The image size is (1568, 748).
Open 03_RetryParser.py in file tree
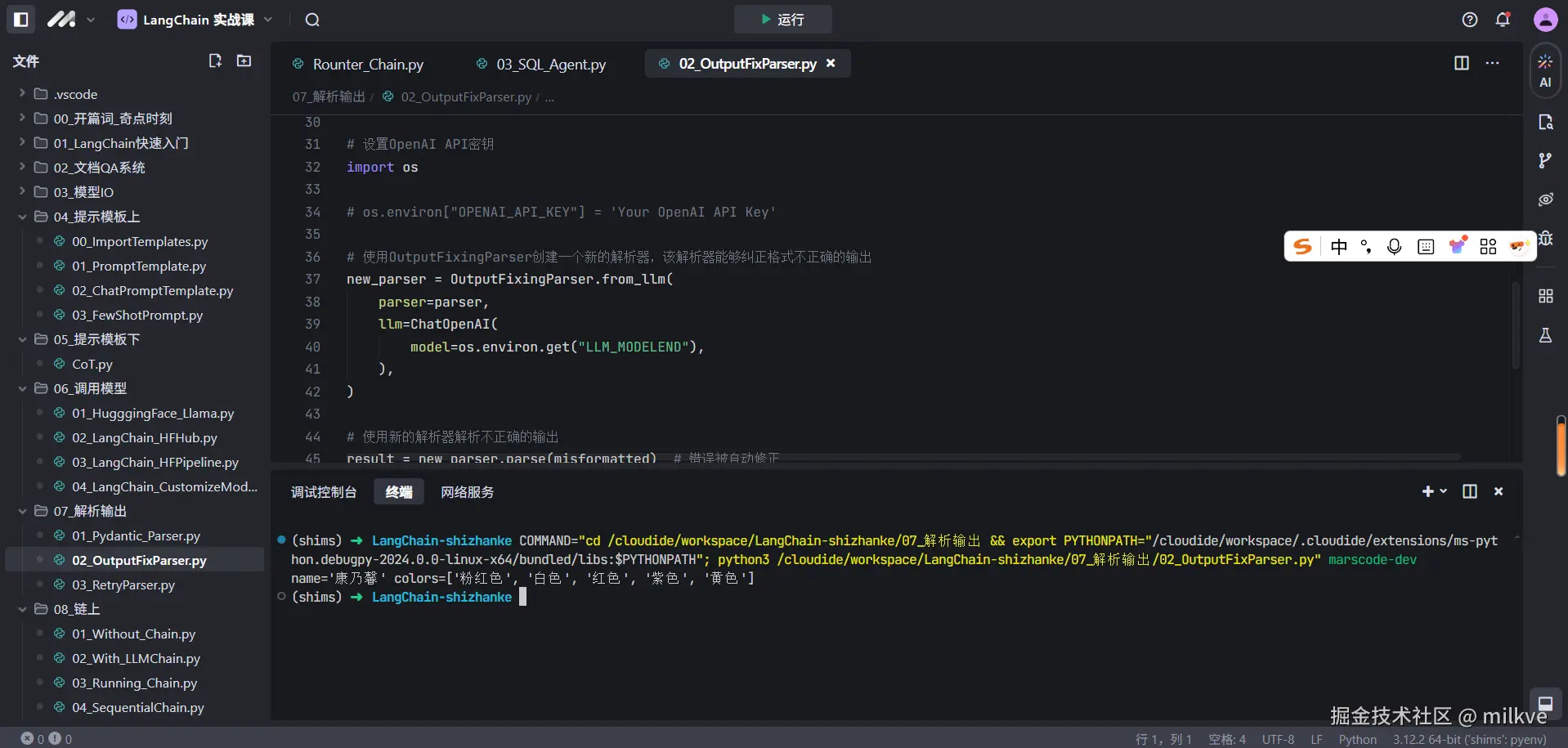tap(123, 585)
